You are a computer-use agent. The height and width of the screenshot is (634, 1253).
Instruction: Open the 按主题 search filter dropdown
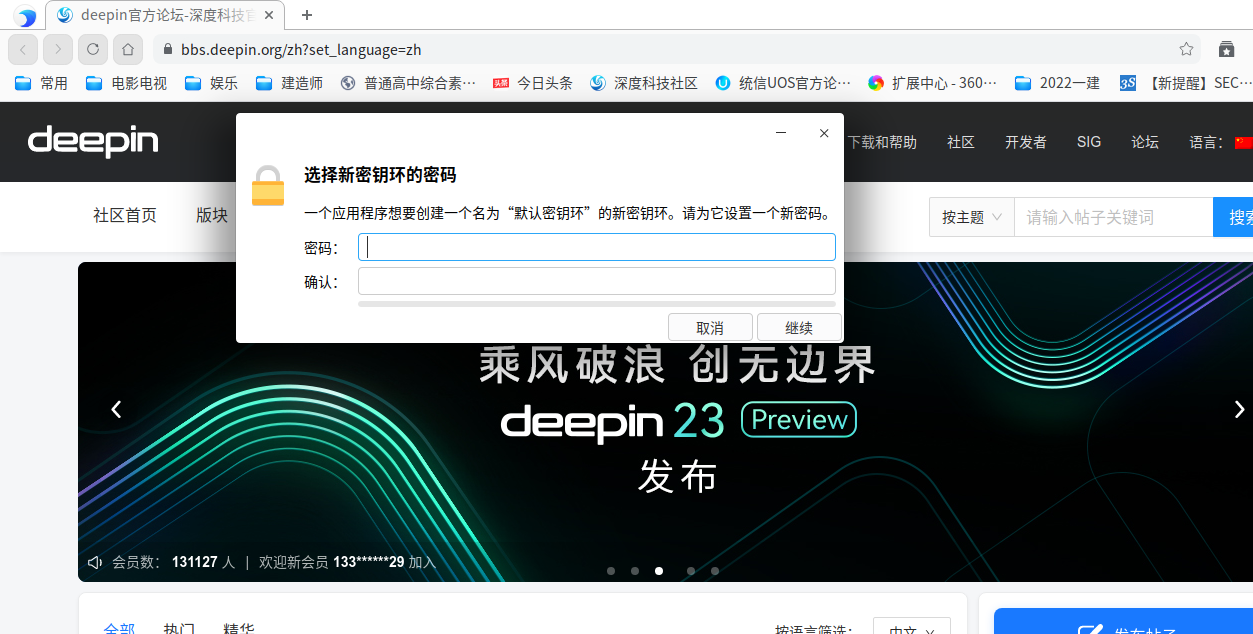[x=970, y=216]
